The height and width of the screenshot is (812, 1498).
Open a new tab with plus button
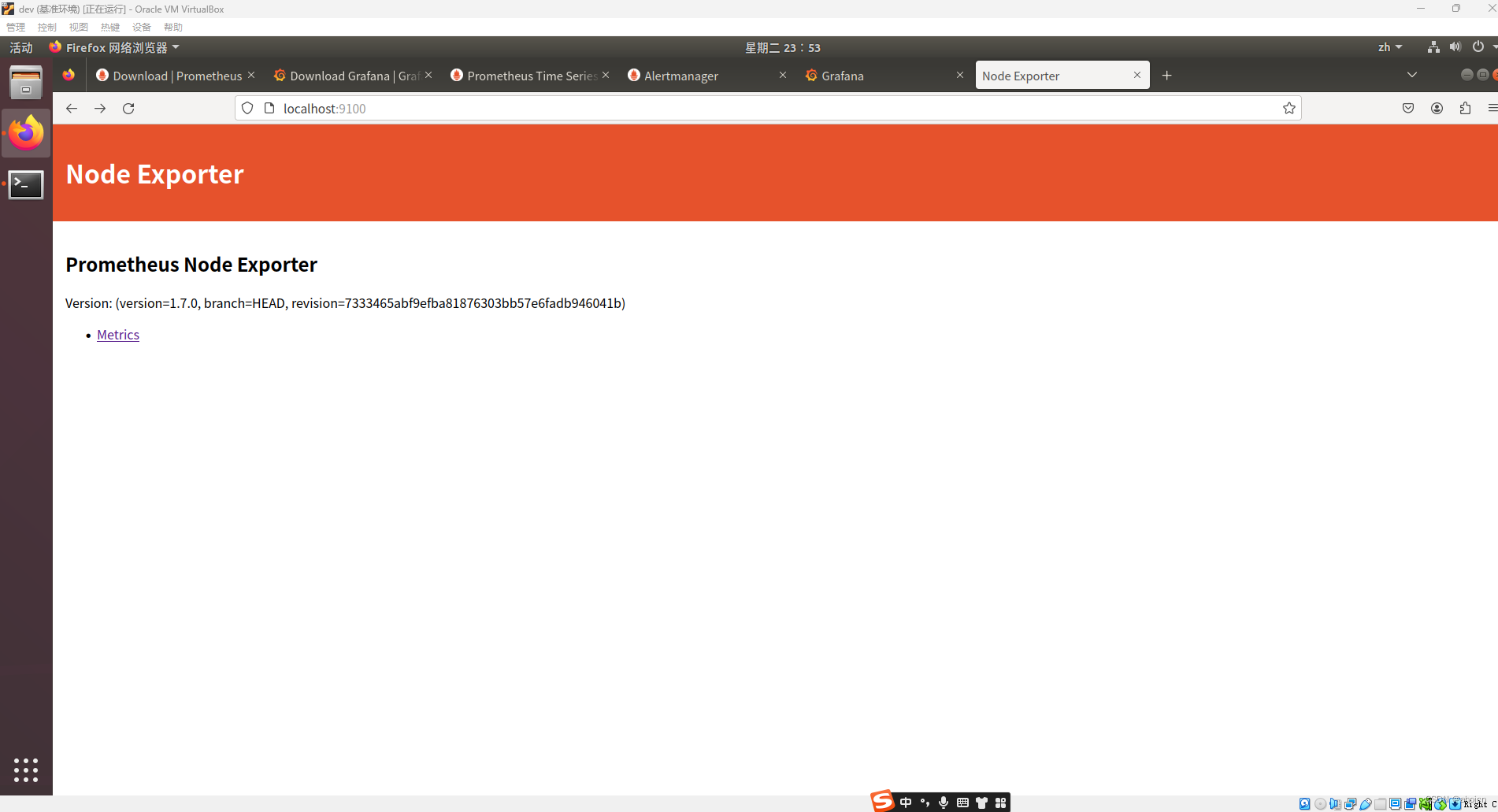pos(1167,76)
